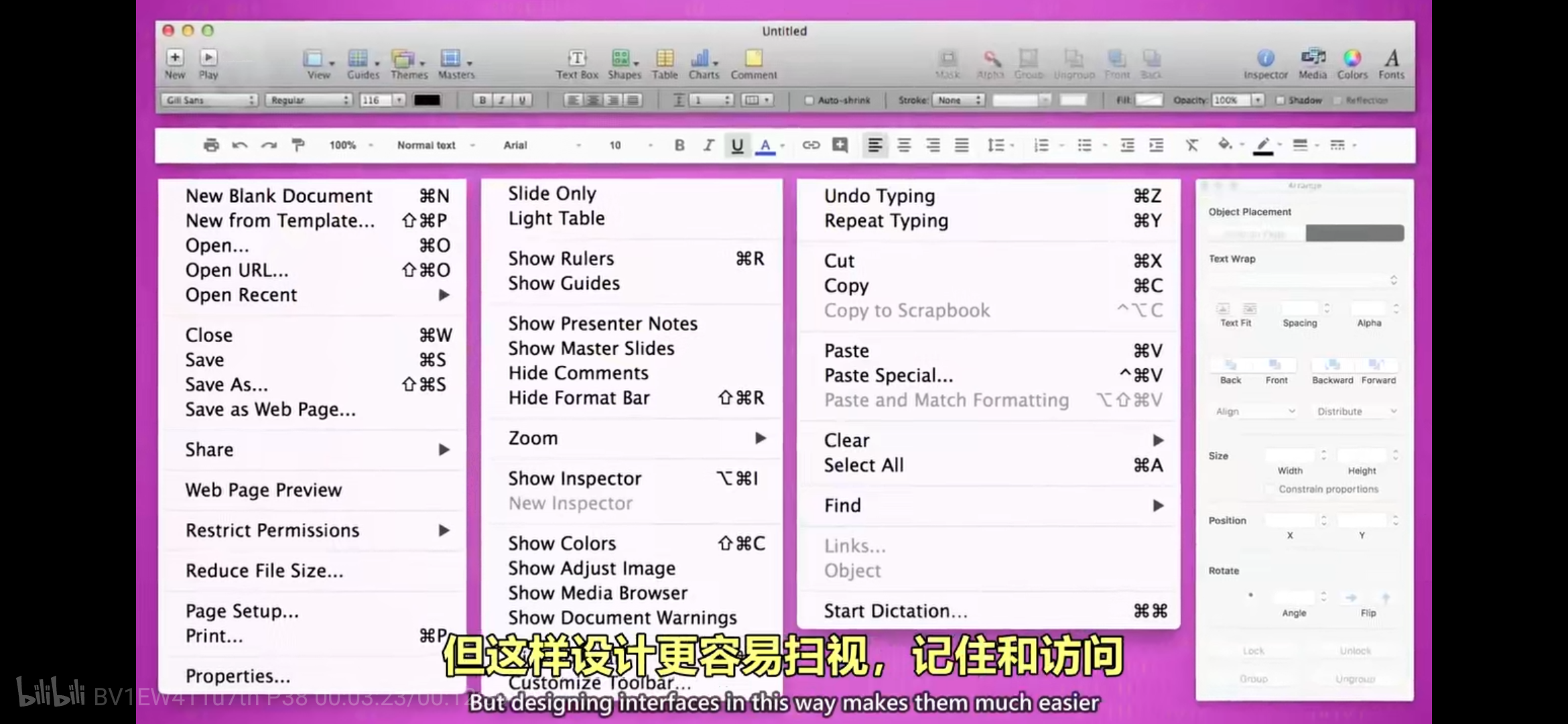Image resolution: width=1568 pixels, height=724 pixels.
Task: Click the Reduce File Size button
Action: [264, 570]
